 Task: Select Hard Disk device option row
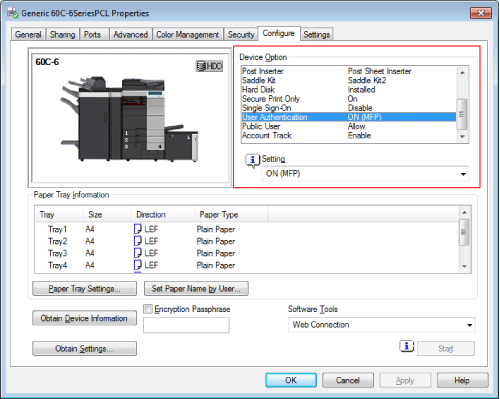[349, 90]
